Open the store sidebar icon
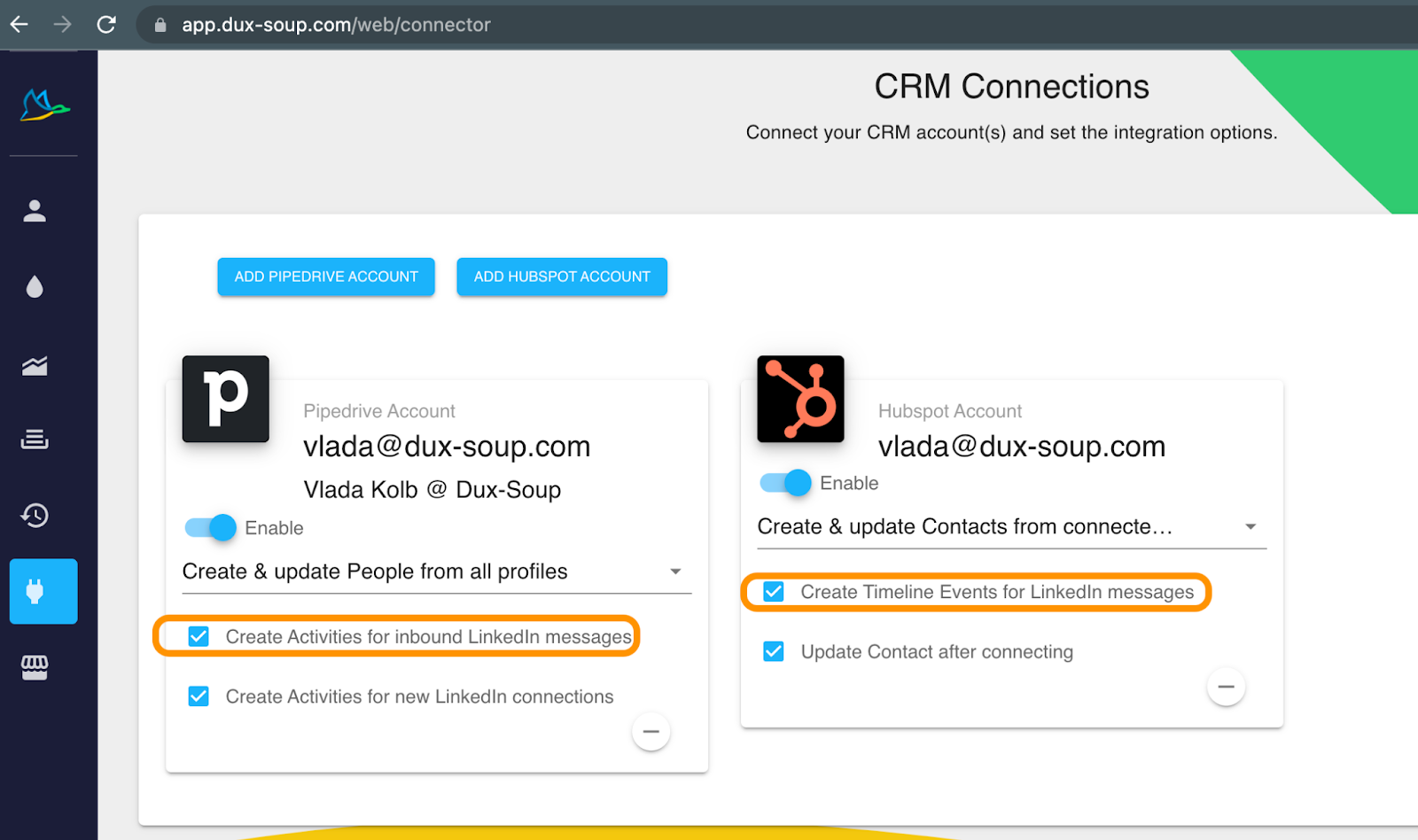Viewport: 1418px width, 840px height. point(35,667)
